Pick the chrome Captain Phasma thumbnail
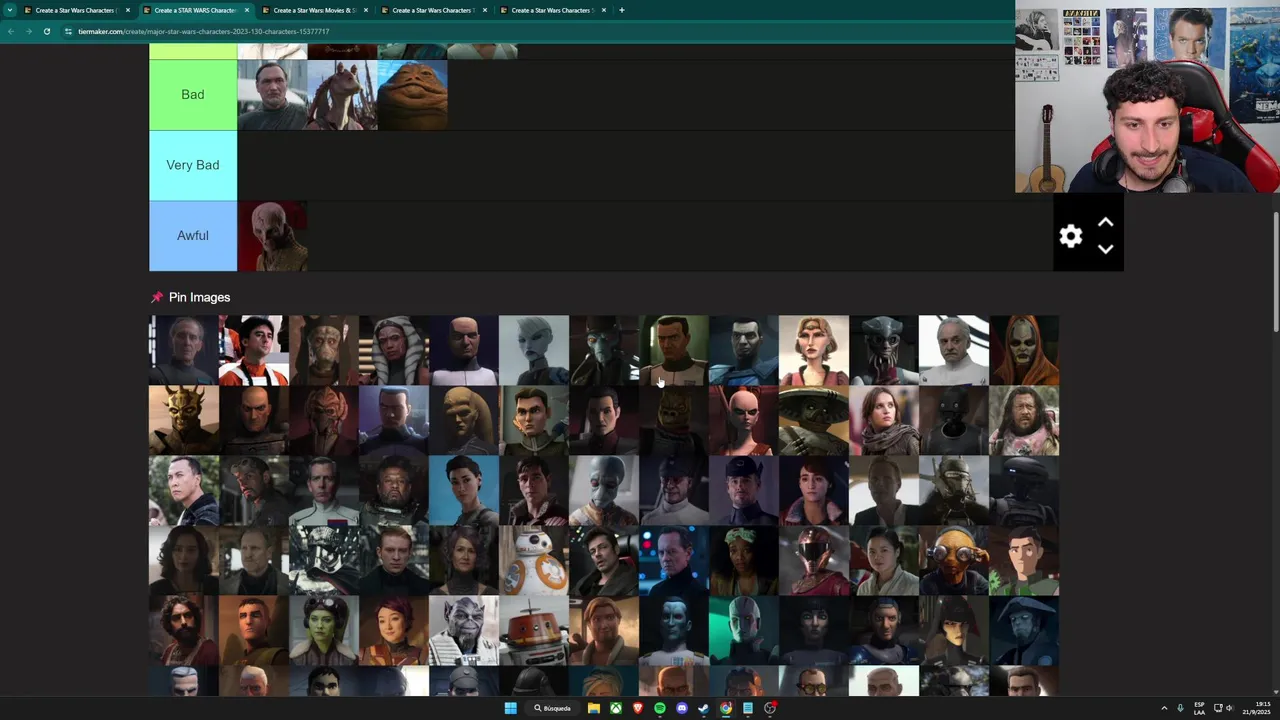This screenshot has width=1280, height=720. [324, 560]
